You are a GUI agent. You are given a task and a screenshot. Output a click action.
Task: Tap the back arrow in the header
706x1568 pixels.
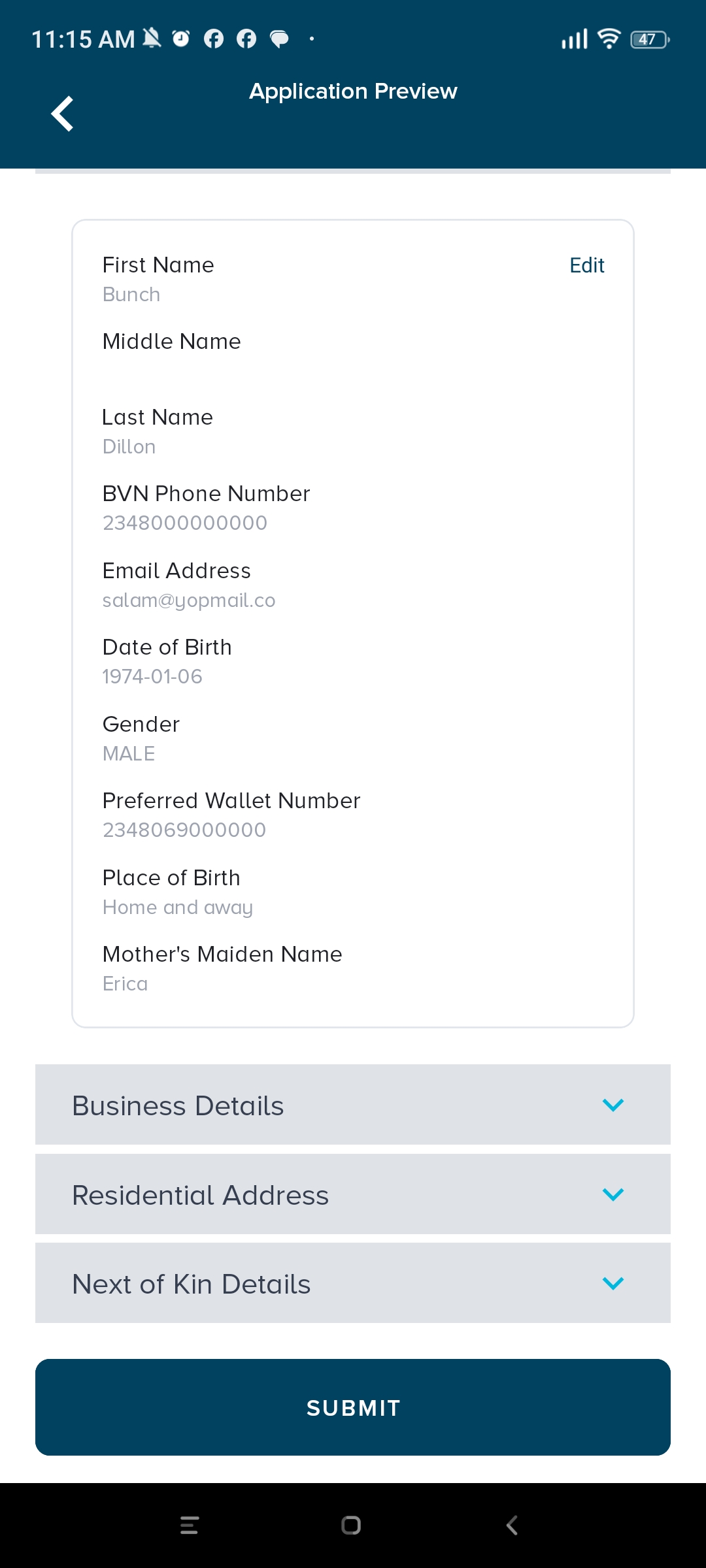[x=63, y=114]
